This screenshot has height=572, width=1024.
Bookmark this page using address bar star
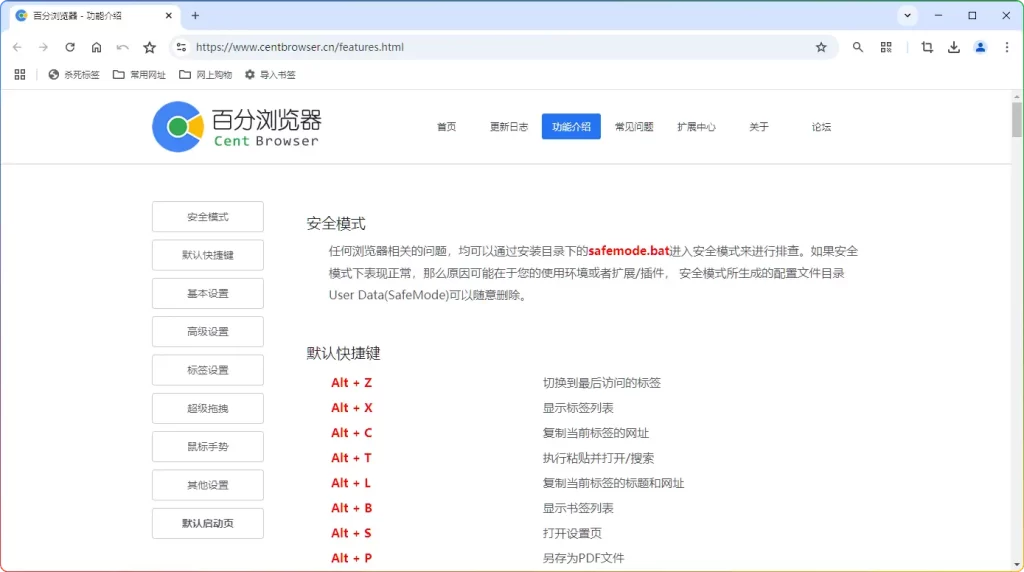point(821,47)
